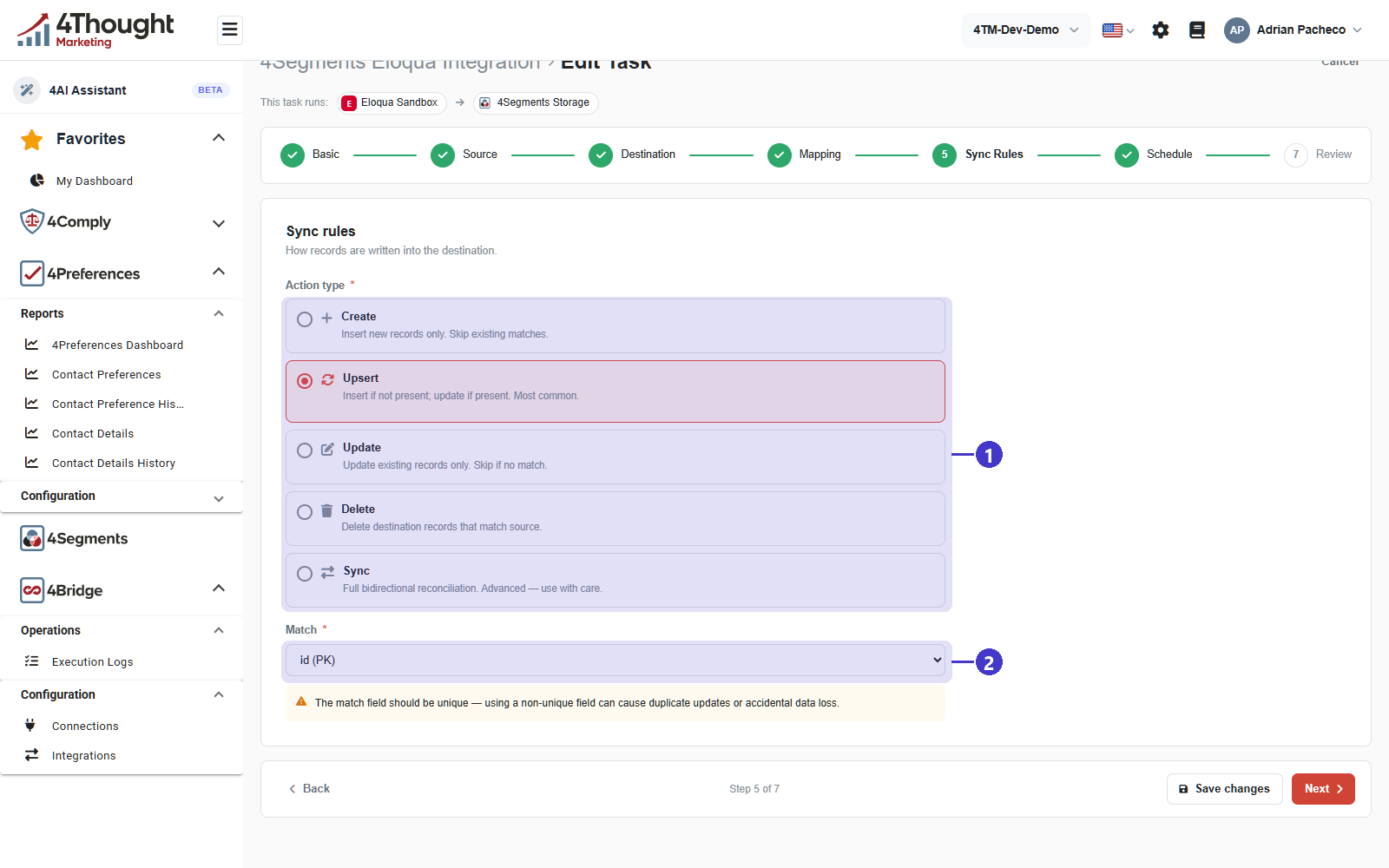Select the Create action type radio

coord(305,319)
